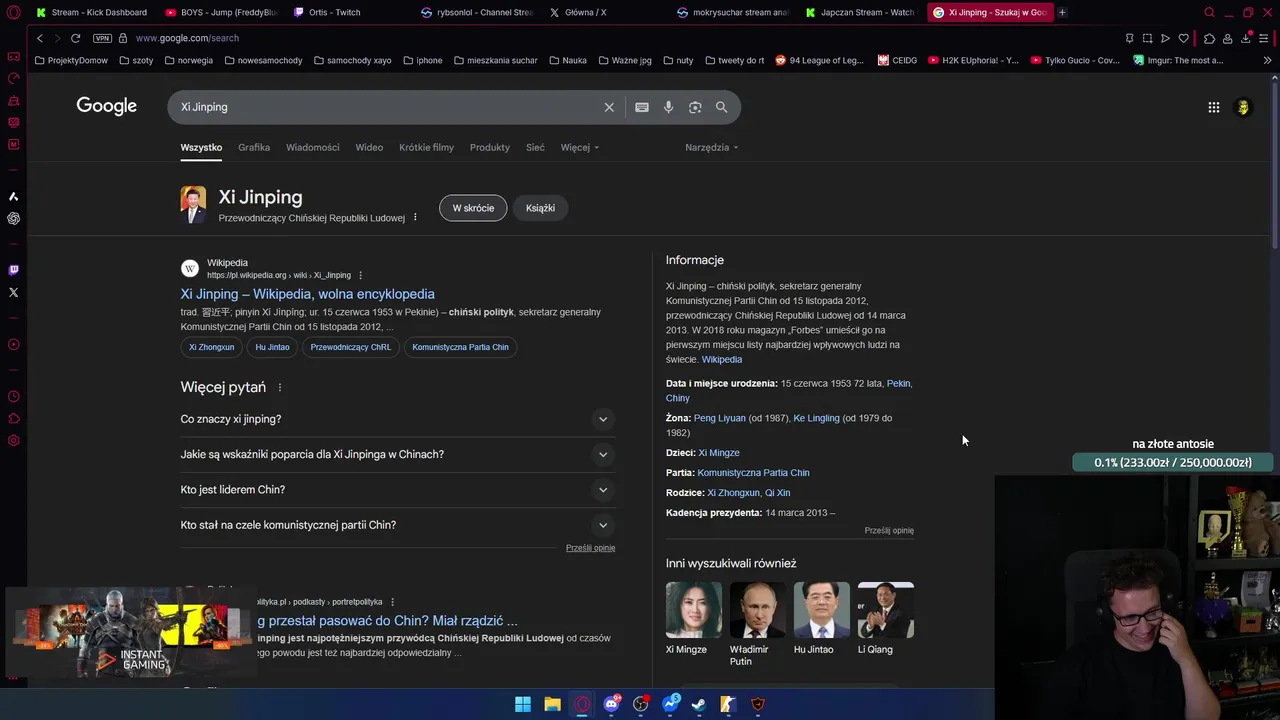Clear the search box with the X icon

[609, 107]
